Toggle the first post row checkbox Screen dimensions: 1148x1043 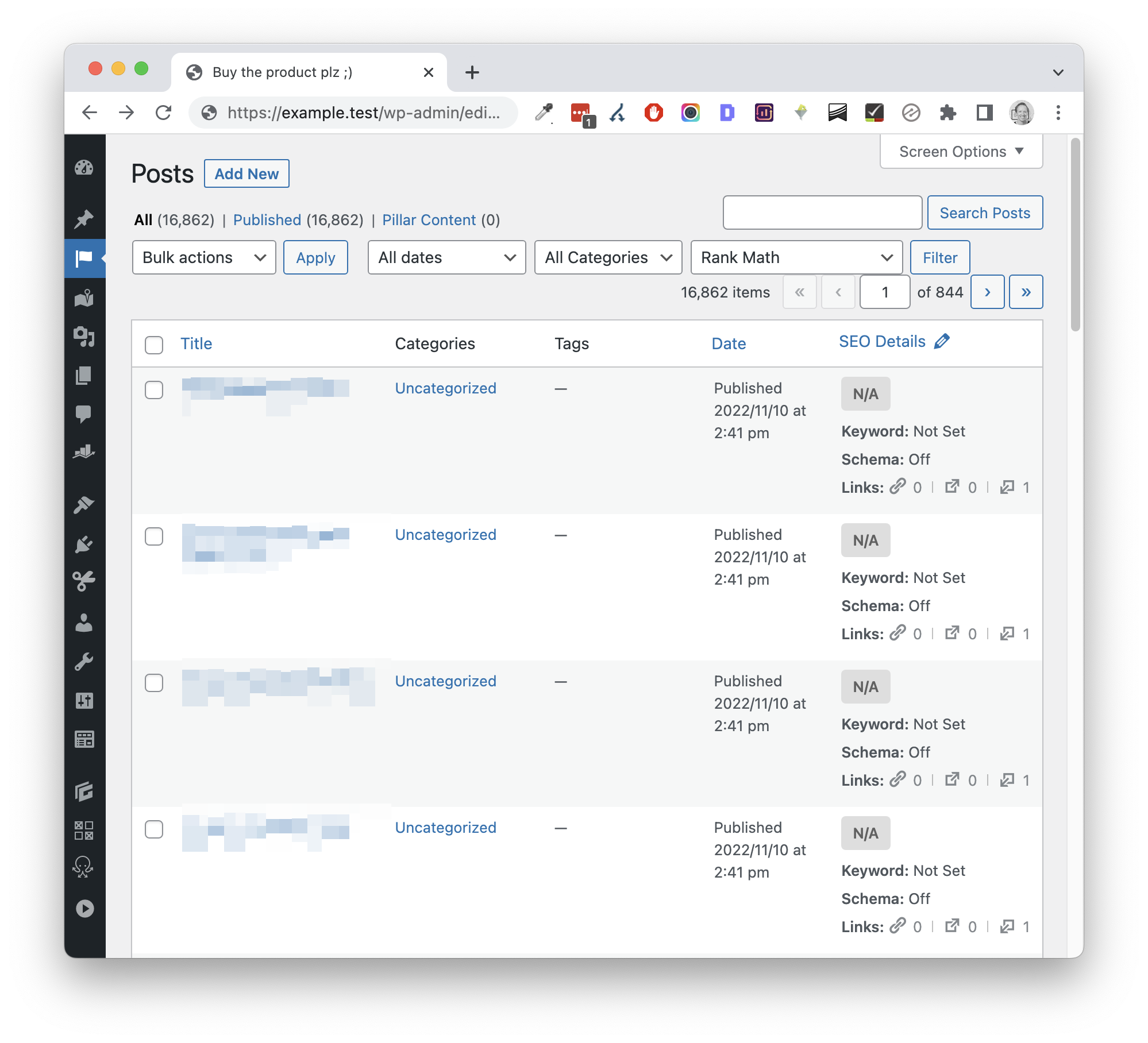(x=154, y=388)
